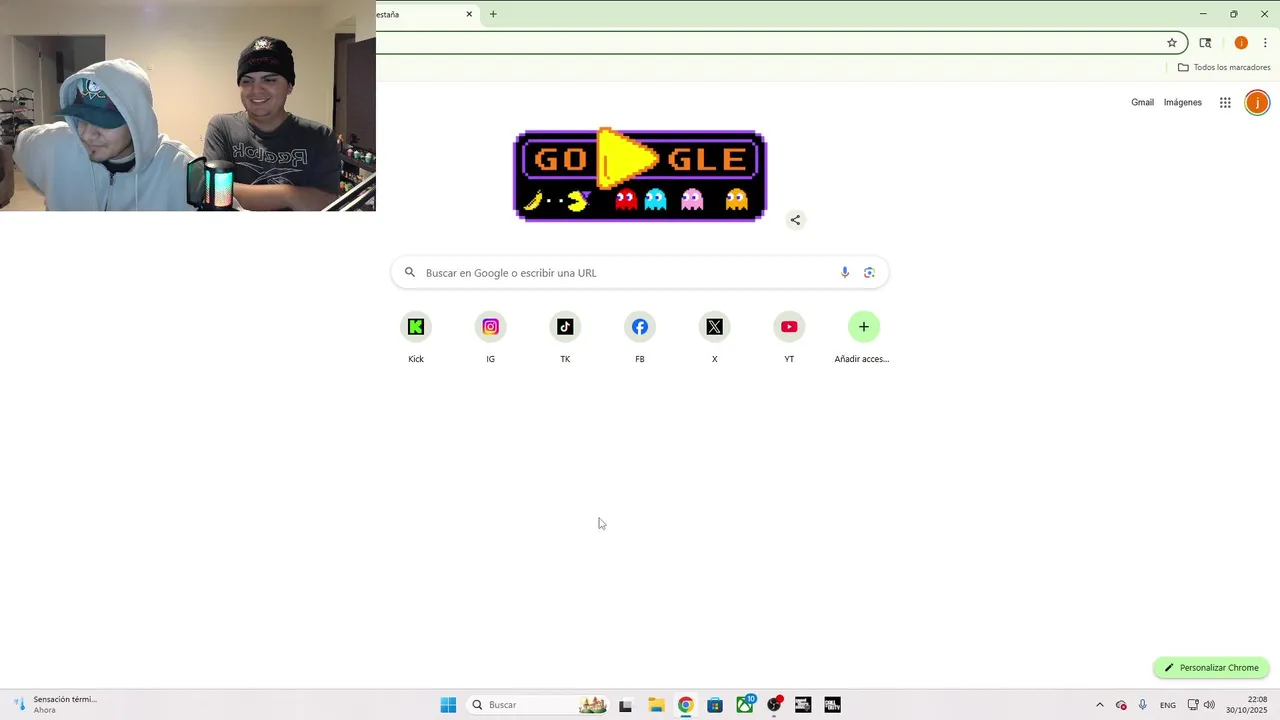Open the Sensación térmica weather widget
Image resolution: width=1280 pixels, height=720 pixels.
pos(55,705)
